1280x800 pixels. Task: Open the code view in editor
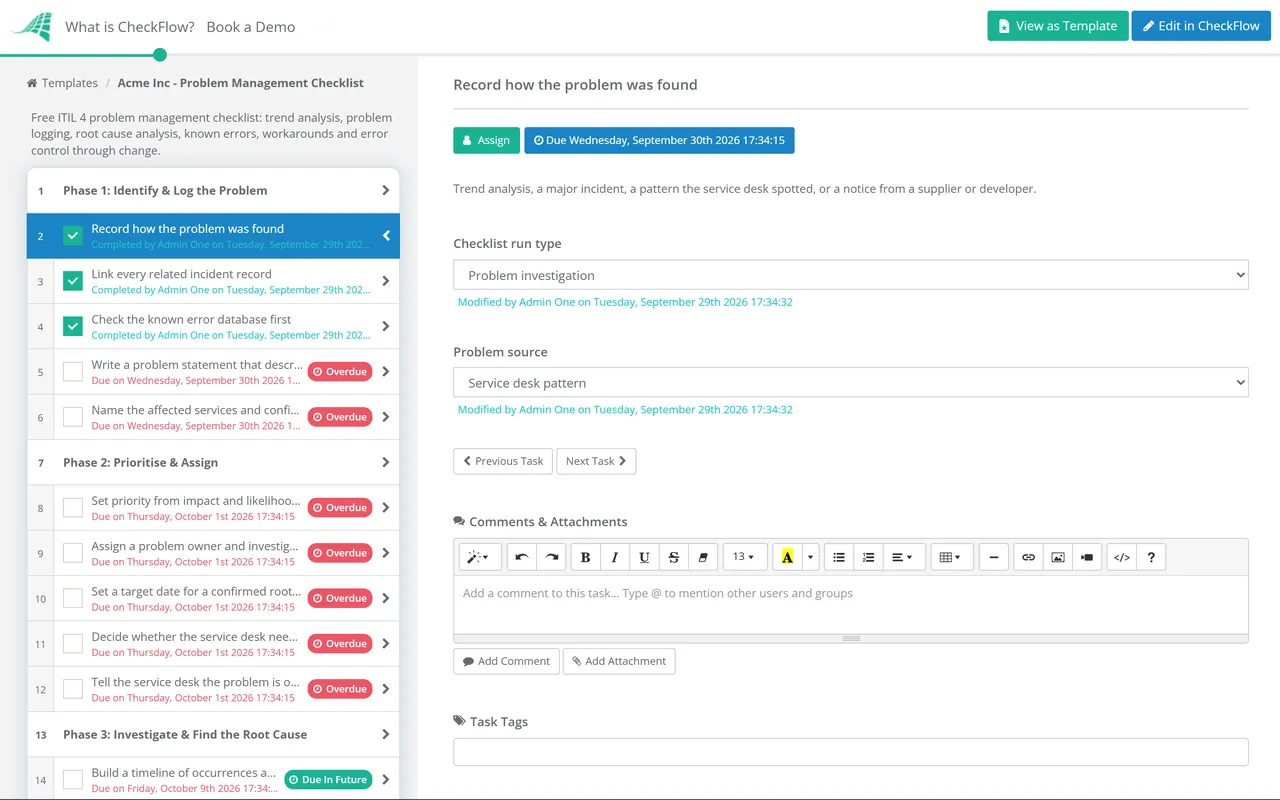tap(1122, 557)
